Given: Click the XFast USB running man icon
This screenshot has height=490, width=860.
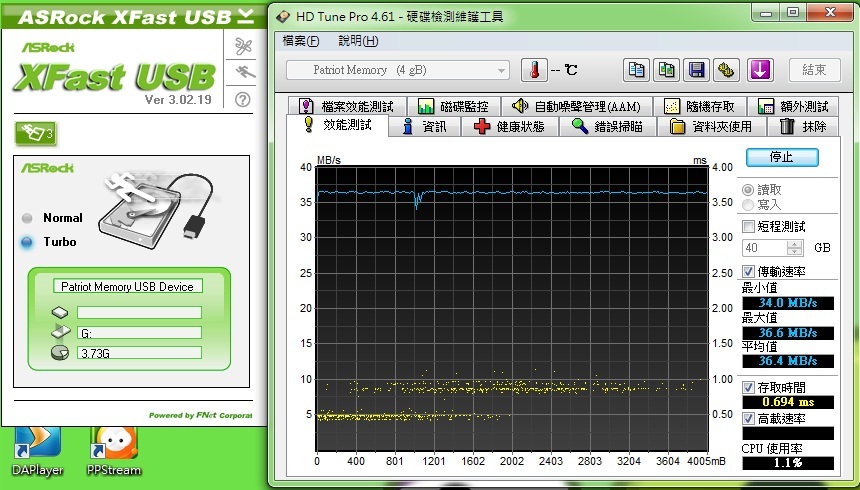Looking at the screenshot, I should (245, 72).
